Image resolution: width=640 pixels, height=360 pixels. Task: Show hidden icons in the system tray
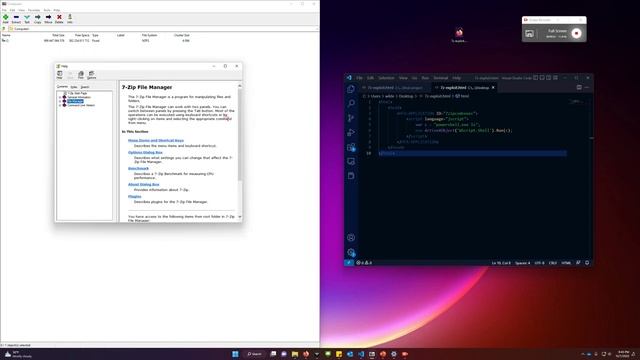pos(583,354)
